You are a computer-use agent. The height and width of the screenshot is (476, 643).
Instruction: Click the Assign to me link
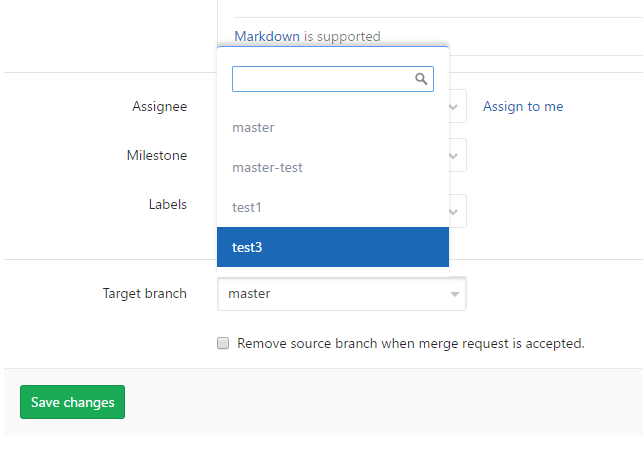523,107
